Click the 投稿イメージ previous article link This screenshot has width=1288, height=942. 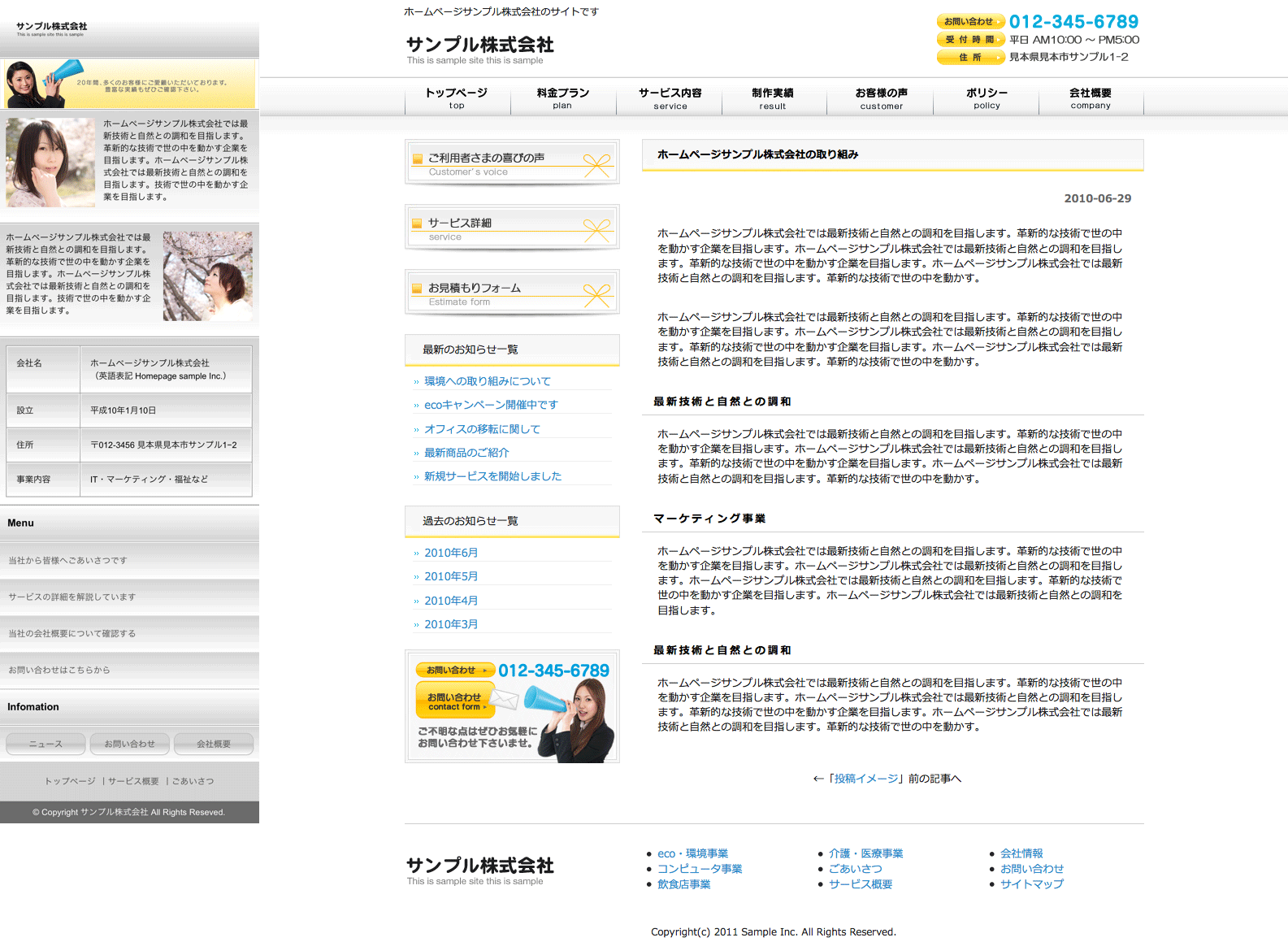coord(866,779)
